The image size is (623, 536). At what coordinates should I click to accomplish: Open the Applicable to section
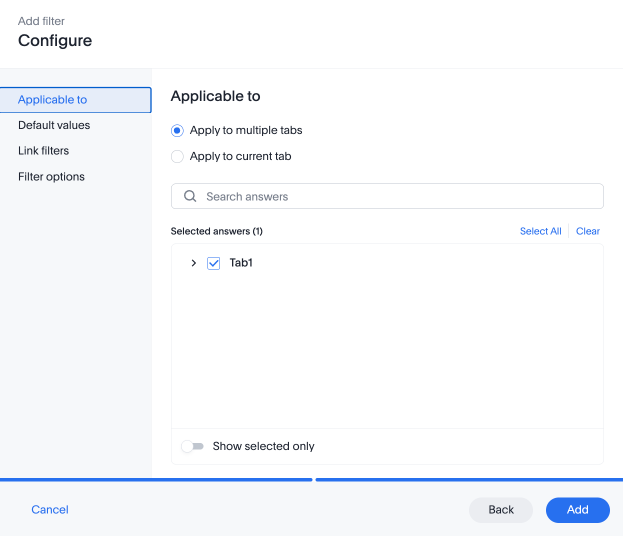point(75,100)
